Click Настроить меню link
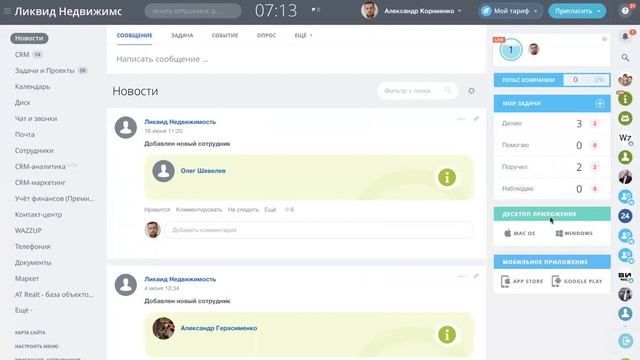Screen dimensions: 640x360 click(x=37, y=346)
